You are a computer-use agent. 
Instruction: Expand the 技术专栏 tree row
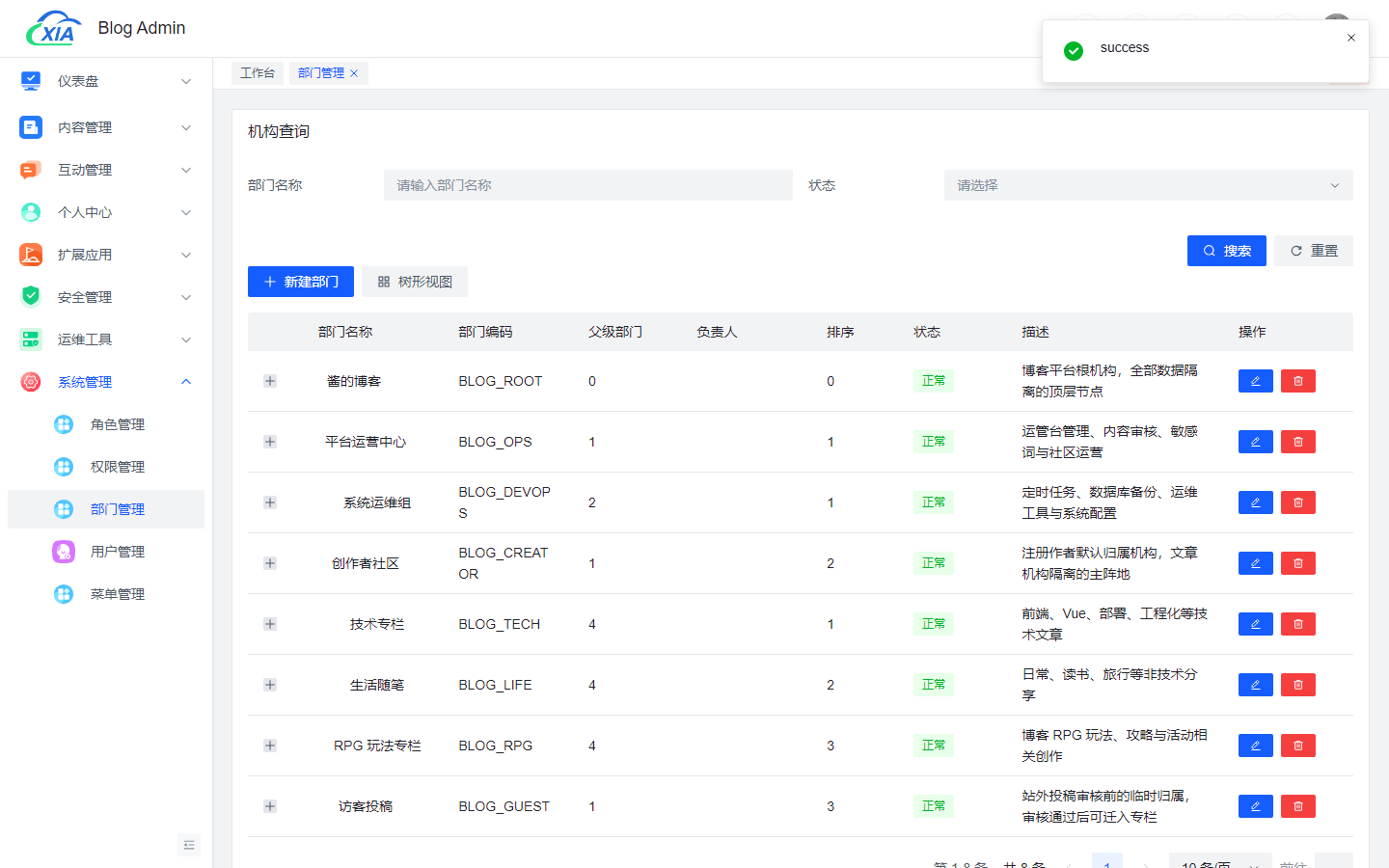(270, 624)
